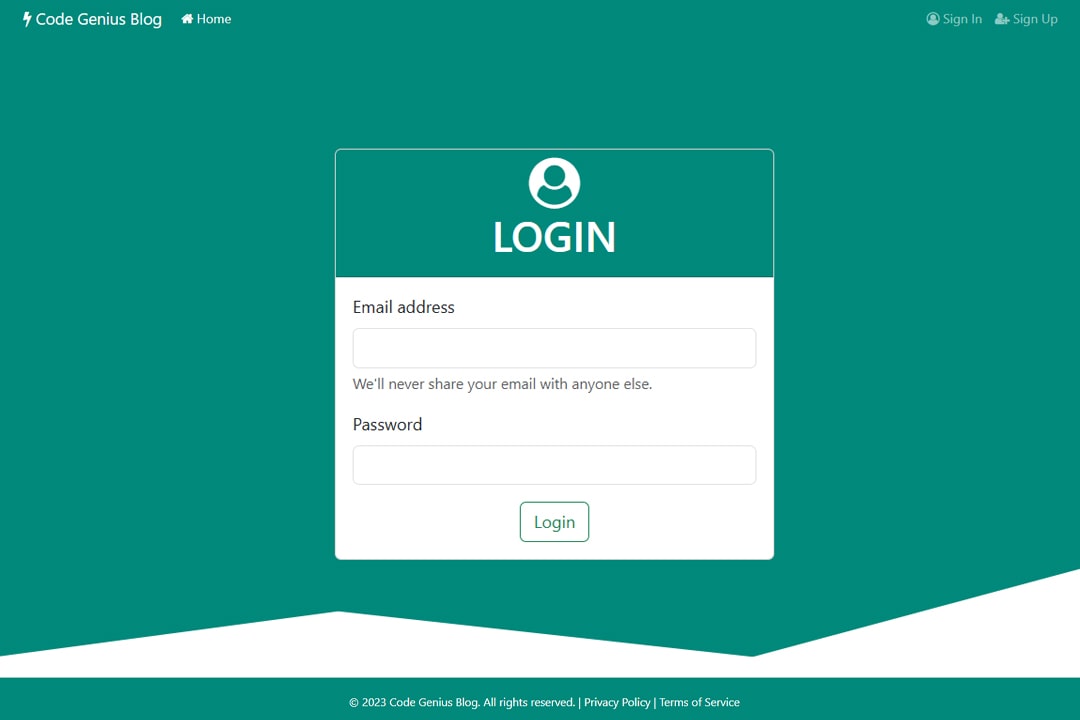This screenshot has width=1080, height=720.
Task: Focus the Password input field
Action: click(x=554, y=465)
